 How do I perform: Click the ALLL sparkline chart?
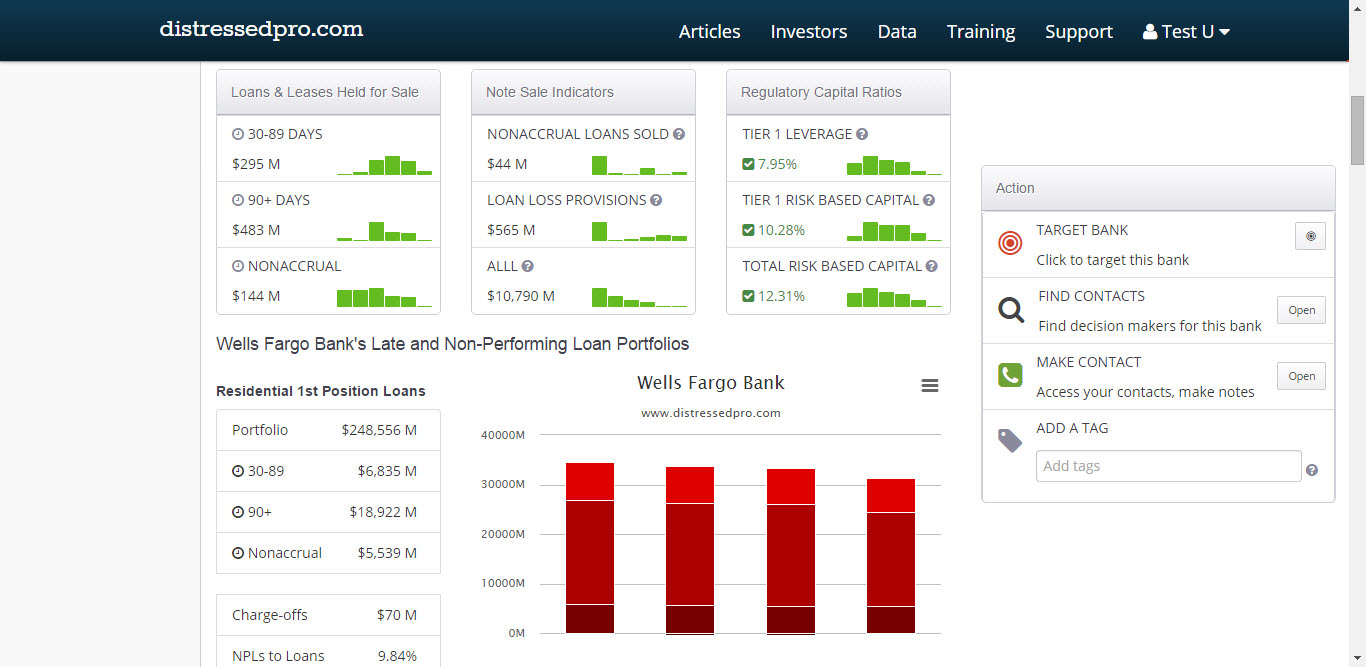(x=640, y=297)
